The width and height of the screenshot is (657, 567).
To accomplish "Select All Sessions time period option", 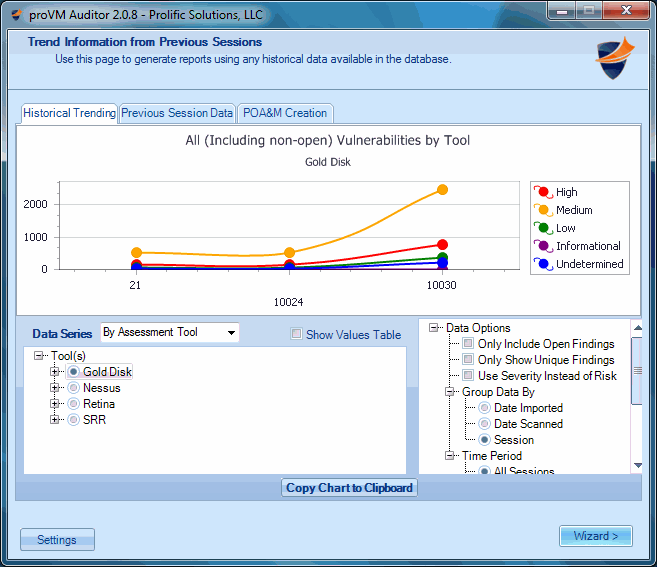I will click(x=484, y=471).
